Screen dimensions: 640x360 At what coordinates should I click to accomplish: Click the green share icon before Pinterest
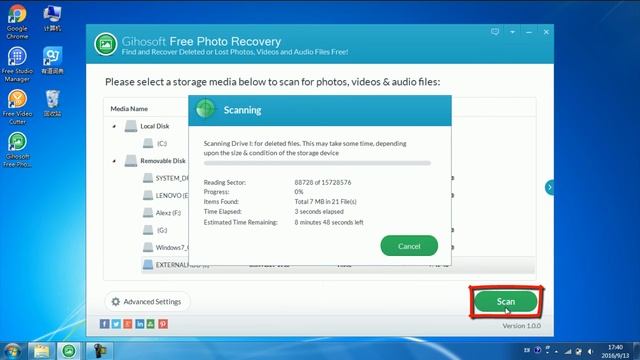[151, 324]
